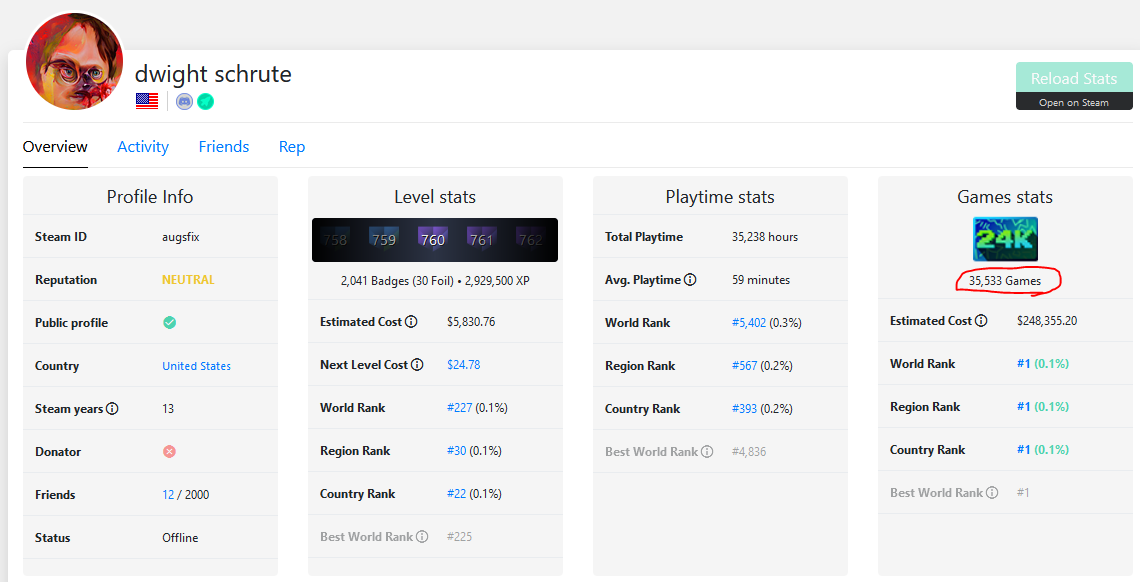Click the level 759 badge
Viewport: 1140px width, 582px height.
pos(384,239)
